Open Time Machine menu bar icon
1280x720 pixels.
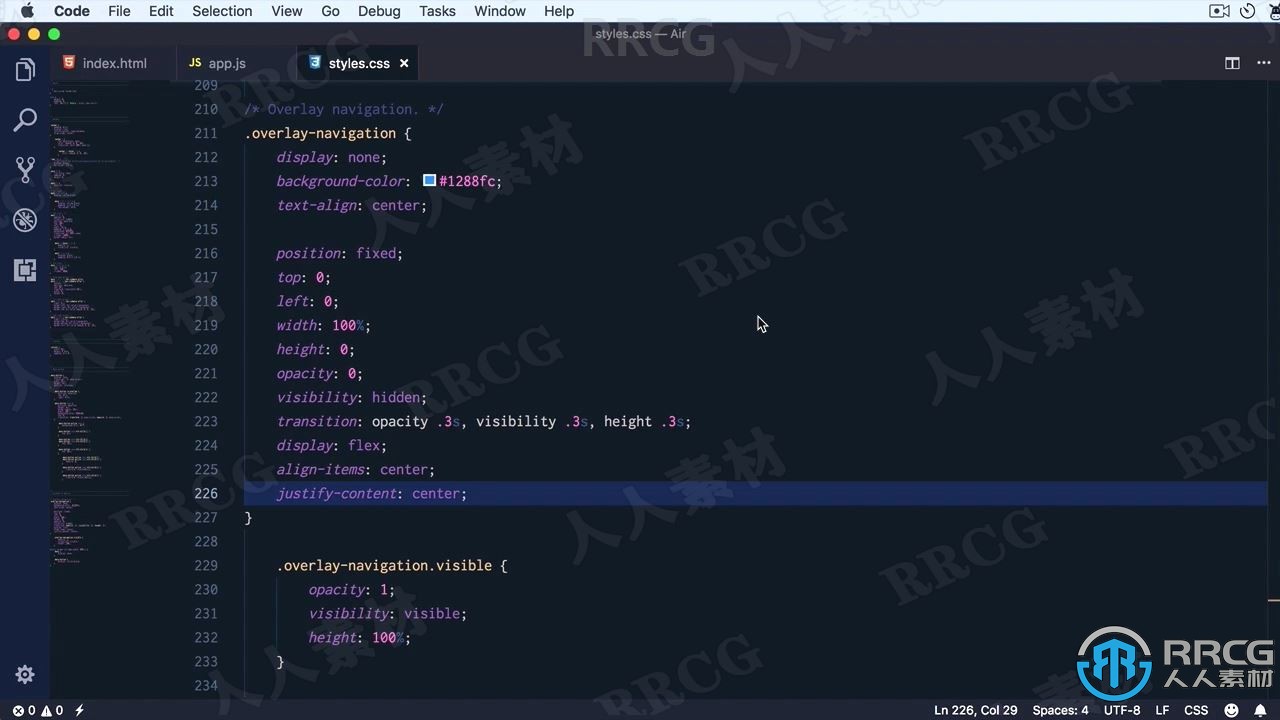click(1247, 11)
